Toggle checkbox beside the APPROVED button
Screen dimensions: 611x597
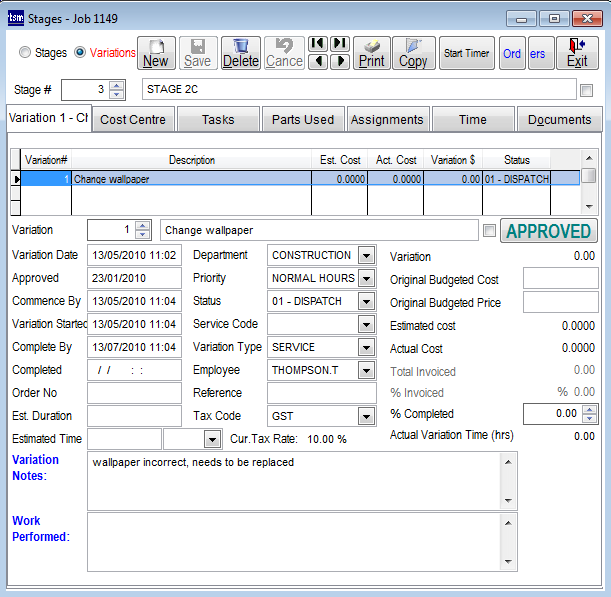(x=489, y=231)
